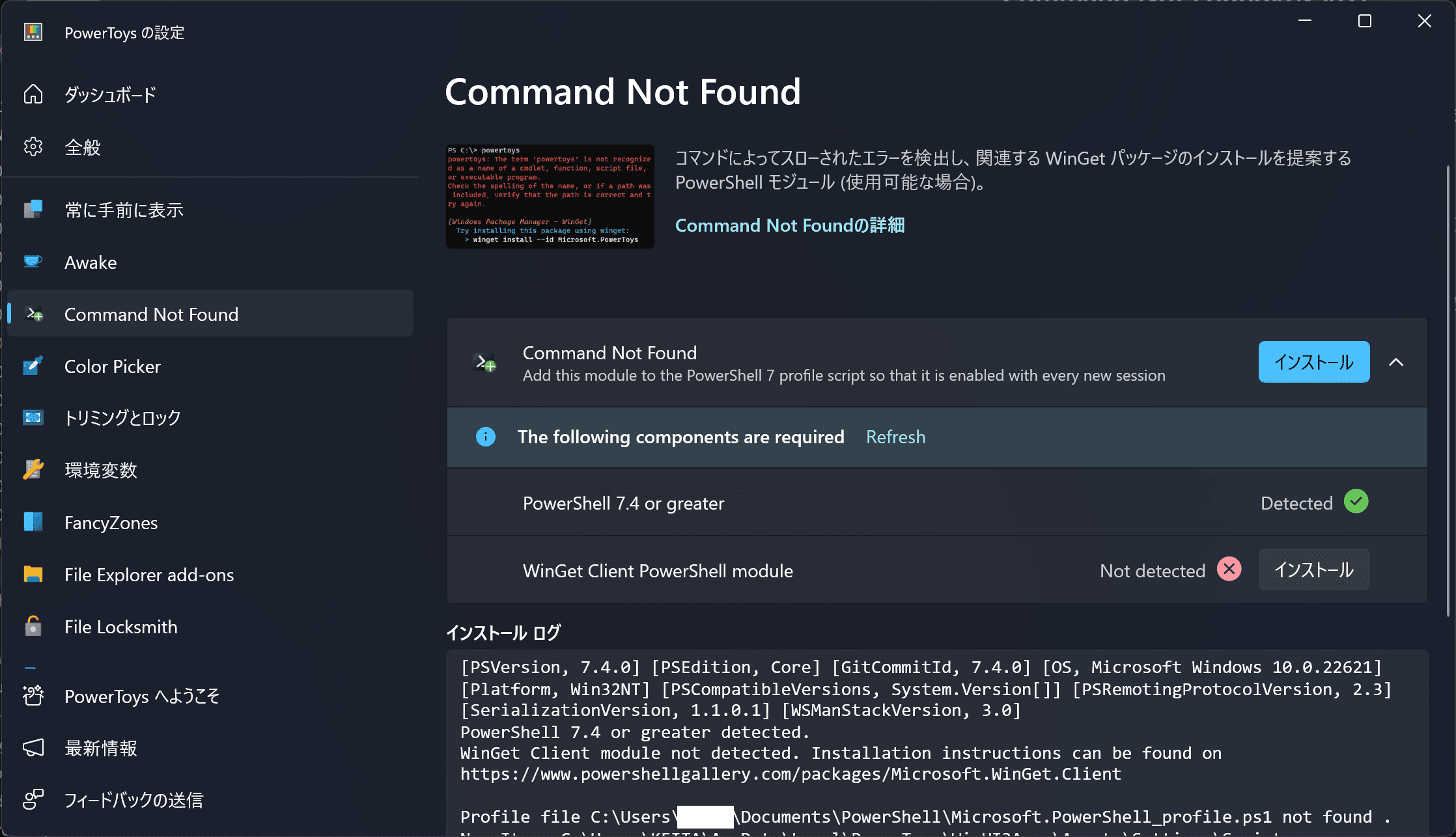Click blue インストール button for Command Not Found

(x=1314, y=362)
